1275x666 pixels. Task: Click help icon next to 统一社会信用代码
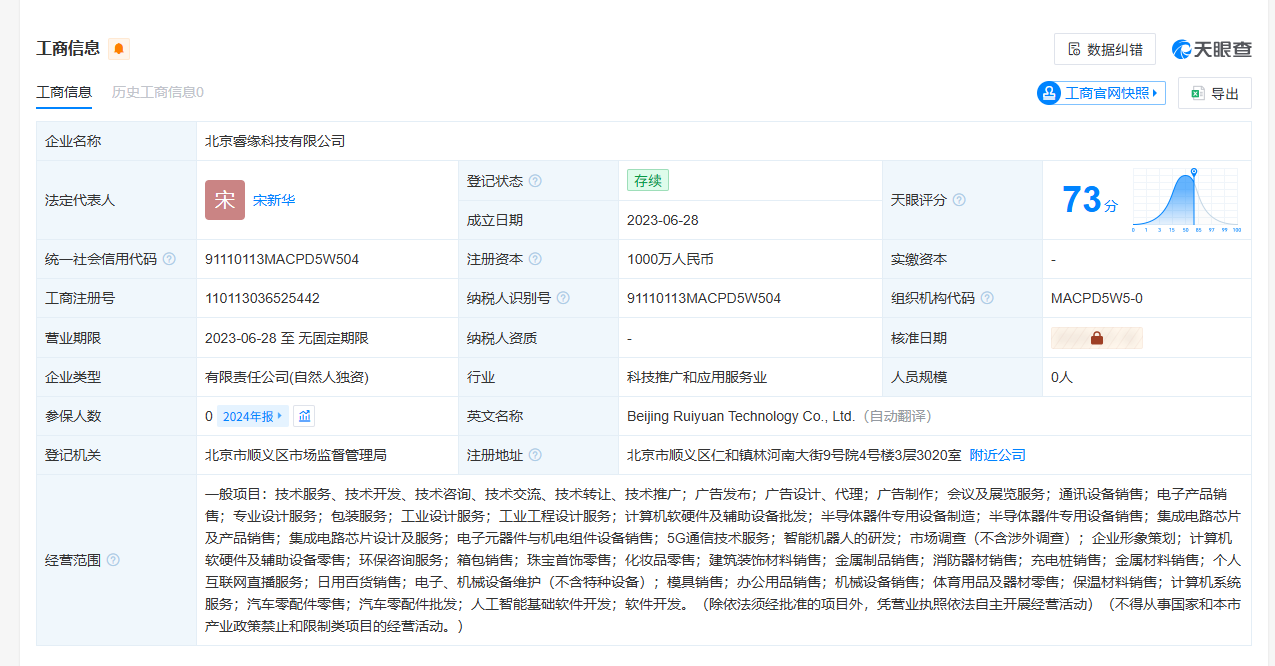coord(169,259)
